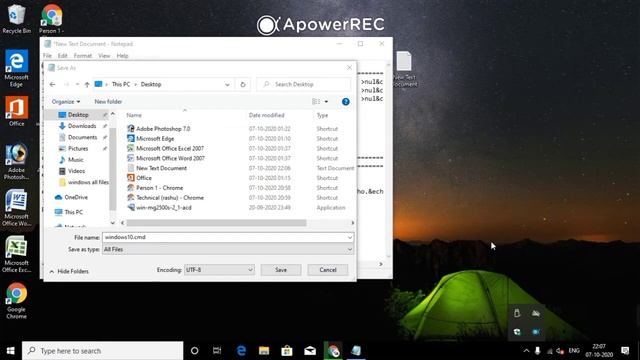The height and width of the screenshot is (360, 640).
Task: Open the Organize dropdown
Action: tap(66, 102)
